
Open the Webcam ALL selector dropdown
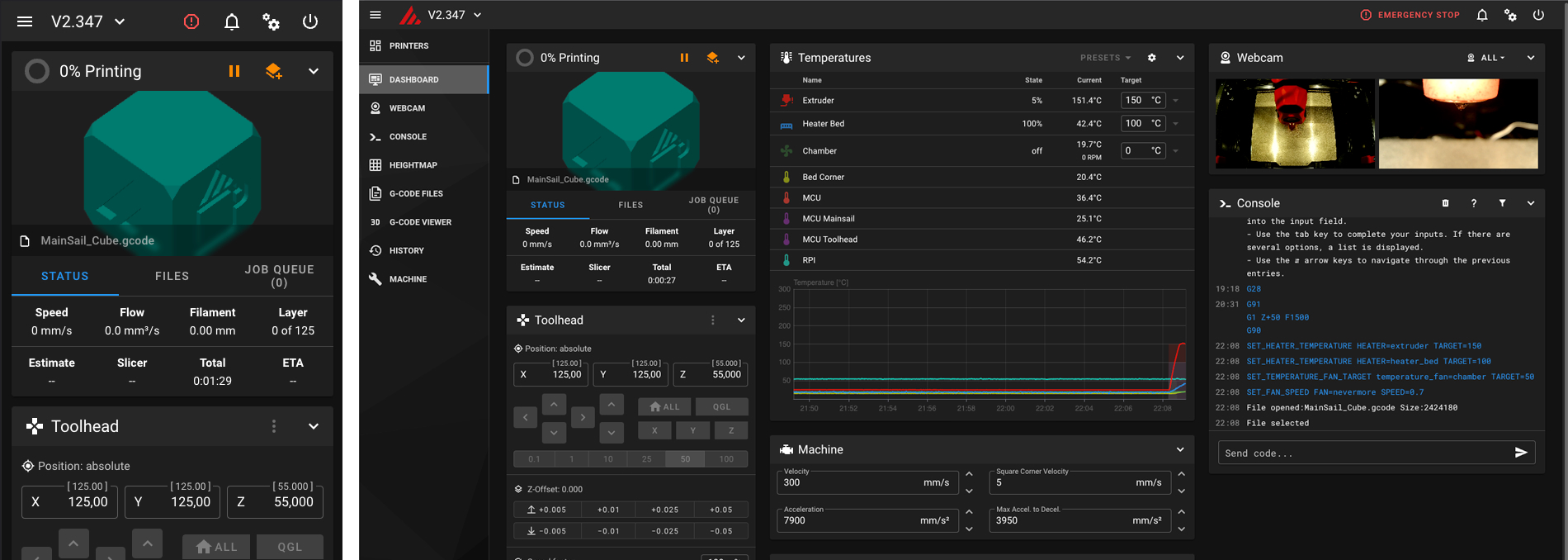pos(1485,58)
